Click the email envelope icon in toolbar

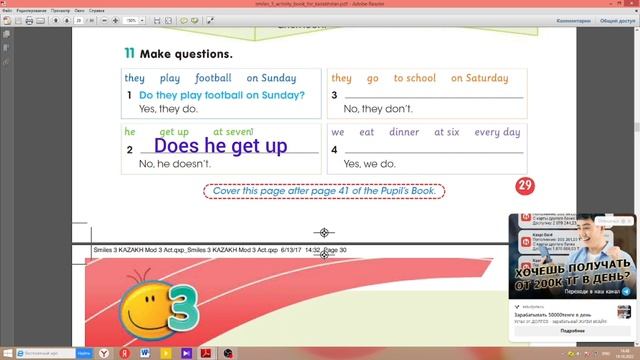click(40, 20)
